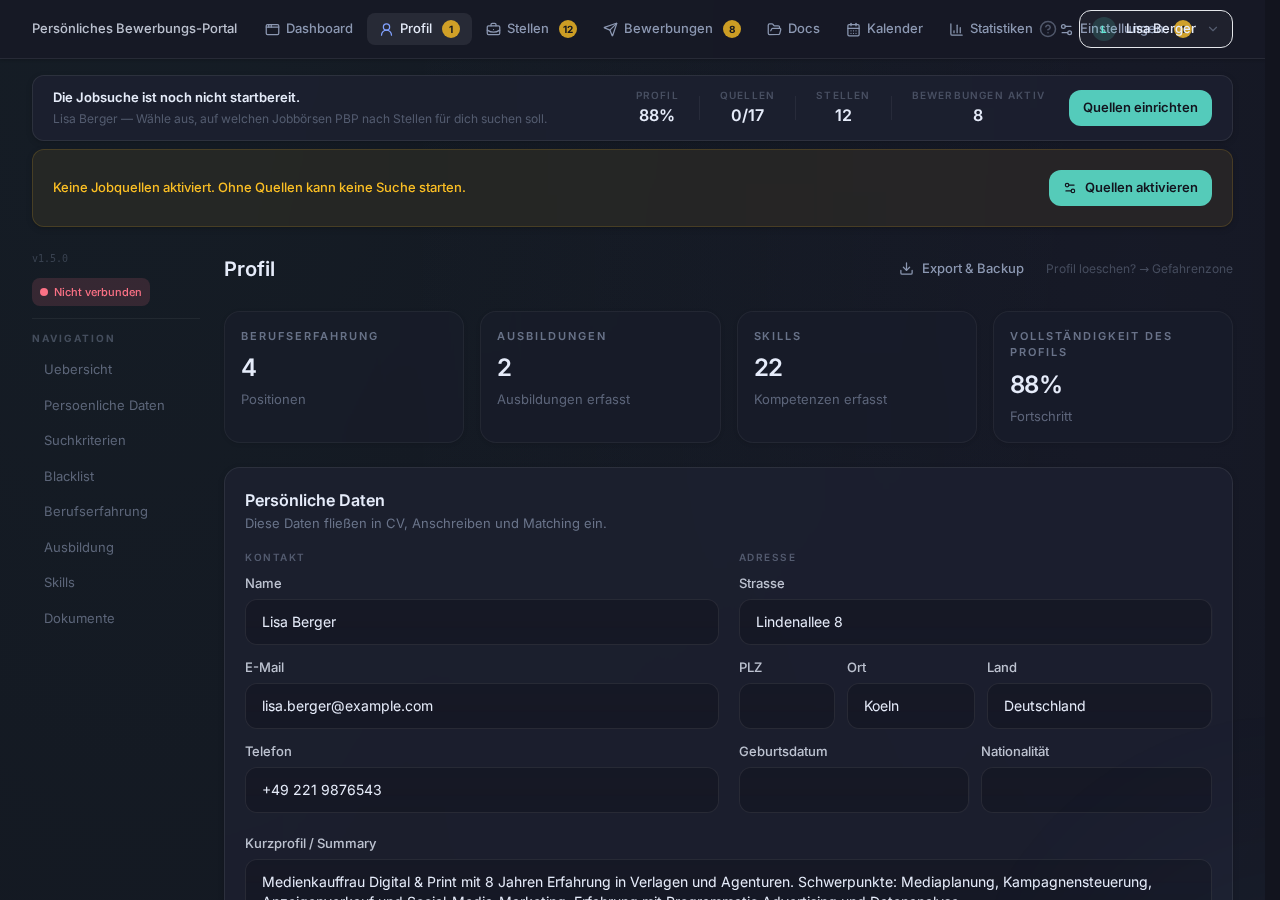
Task: Click the Kurzprofil / Summary text area
Action: coord(728,880)
